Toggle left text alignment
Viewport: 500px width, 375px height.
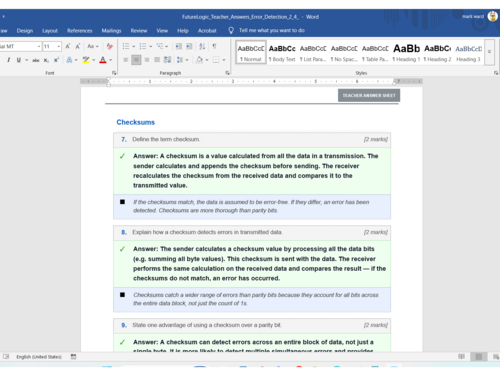tap(126, 60)
